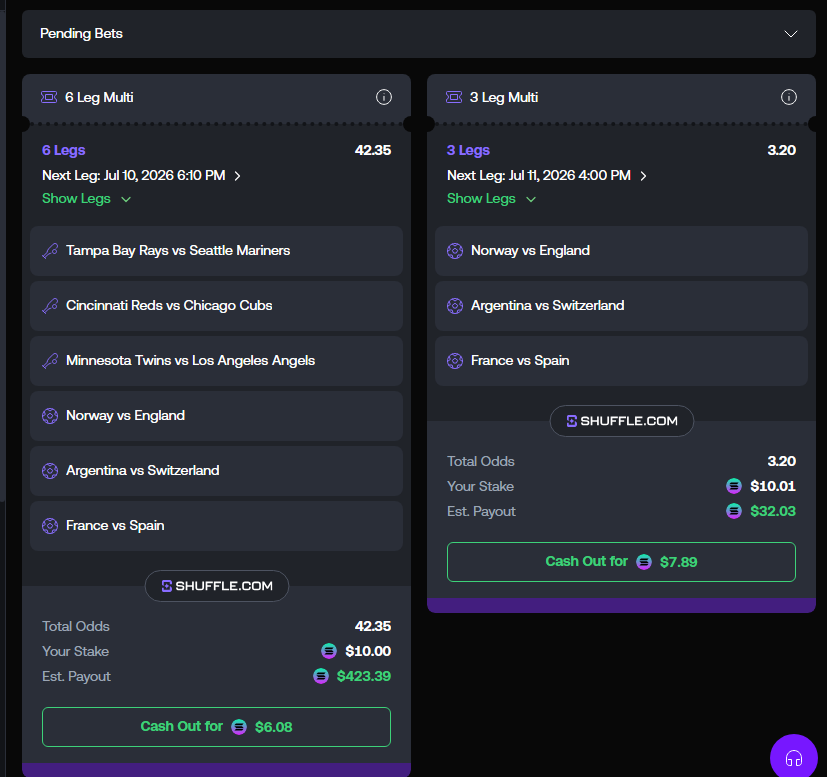Open Argentina vs Switzerland leg in 6 Leg Multi

click(x=216, y=471)
